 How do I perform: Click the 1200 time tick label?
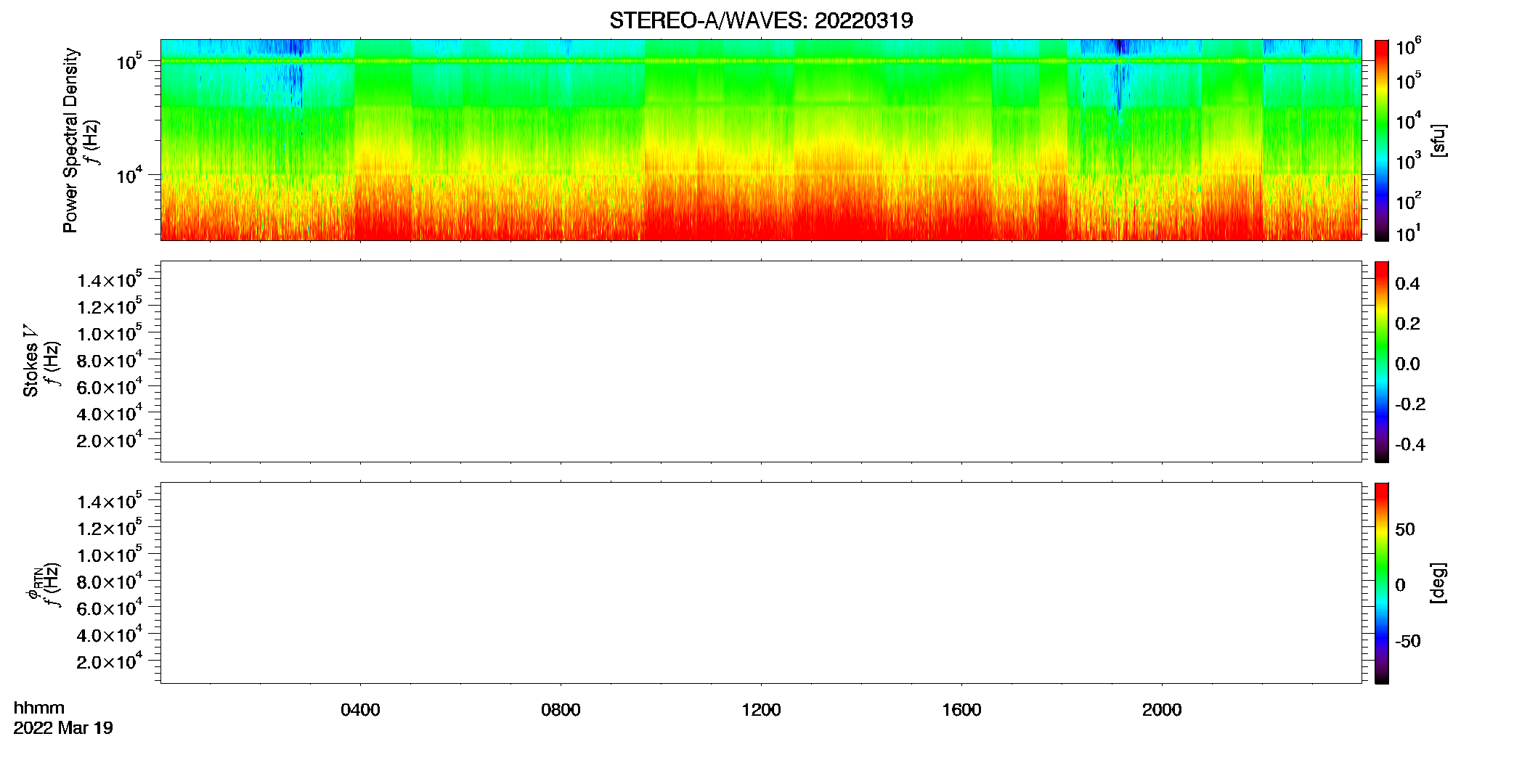[761, 710]
